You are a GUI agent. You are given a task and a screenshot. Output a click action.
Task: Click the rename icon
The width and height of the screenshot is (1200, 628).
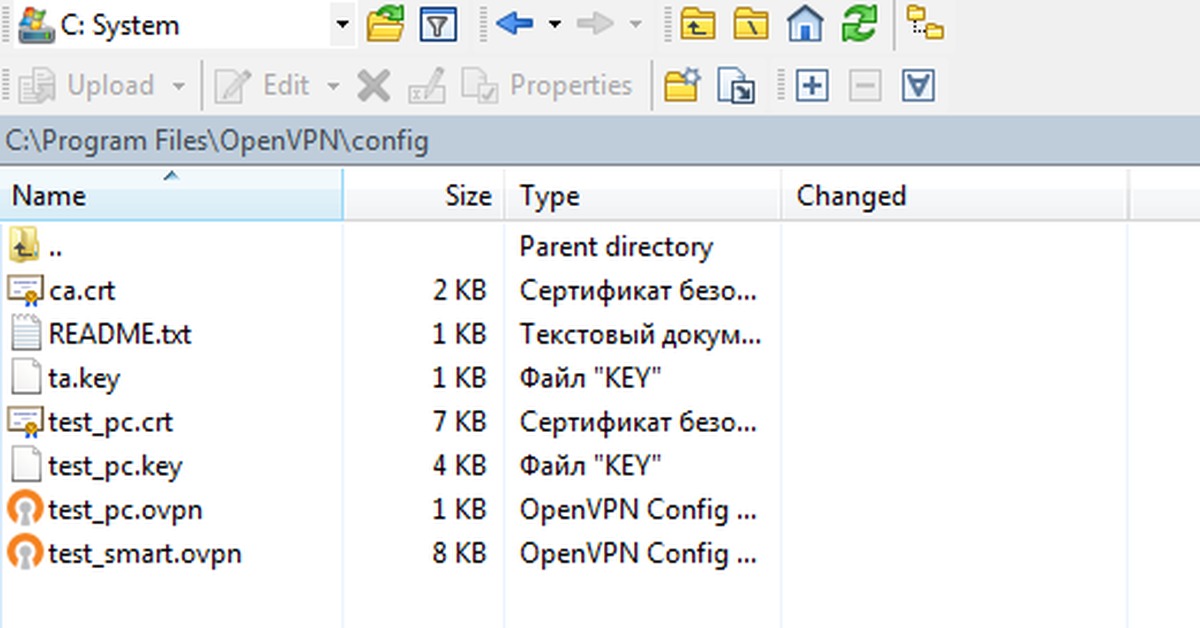[x=427, y=86]
